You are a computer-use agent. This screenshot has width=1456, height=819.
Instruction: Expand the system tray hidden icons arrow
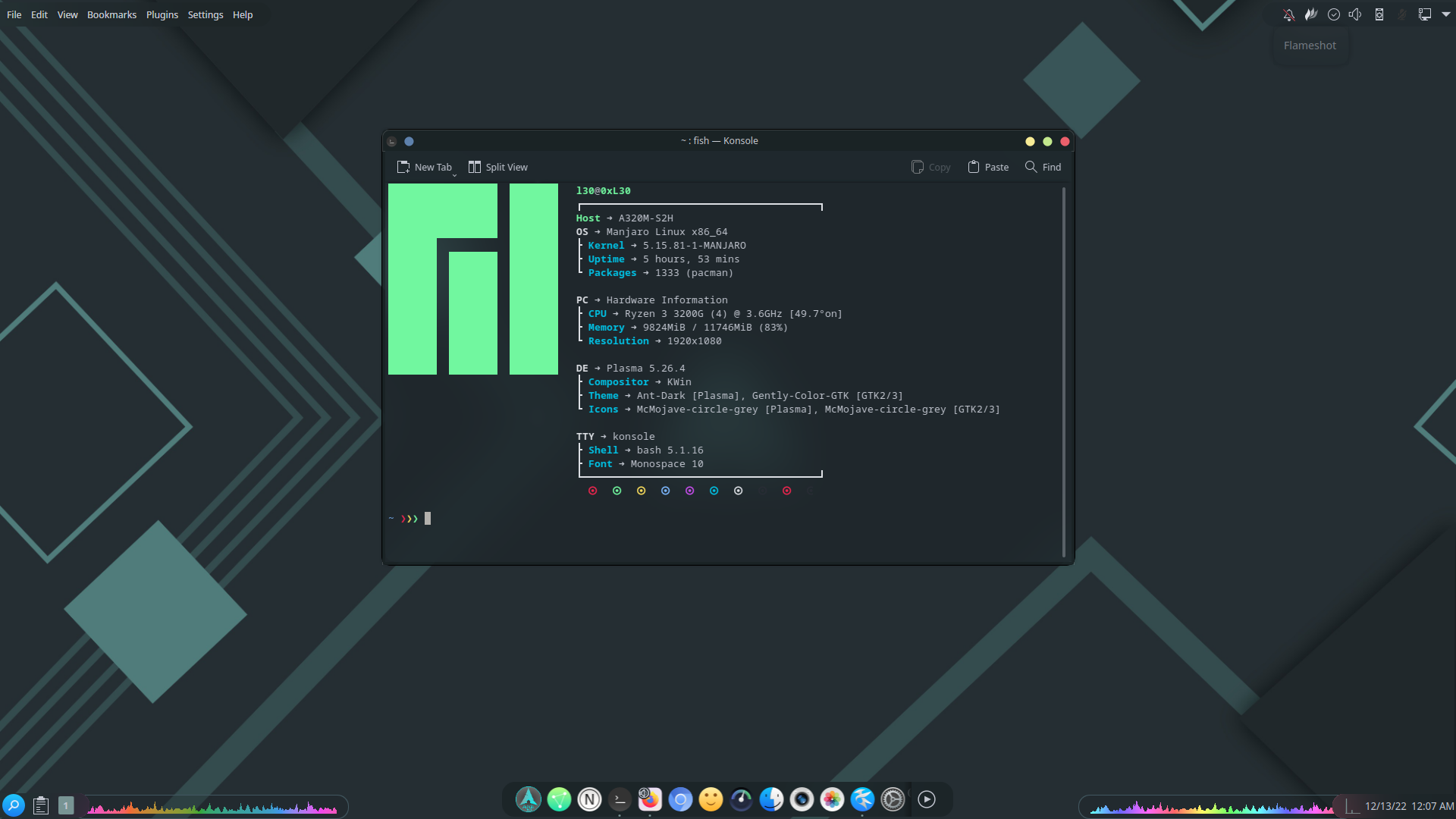1445,14
